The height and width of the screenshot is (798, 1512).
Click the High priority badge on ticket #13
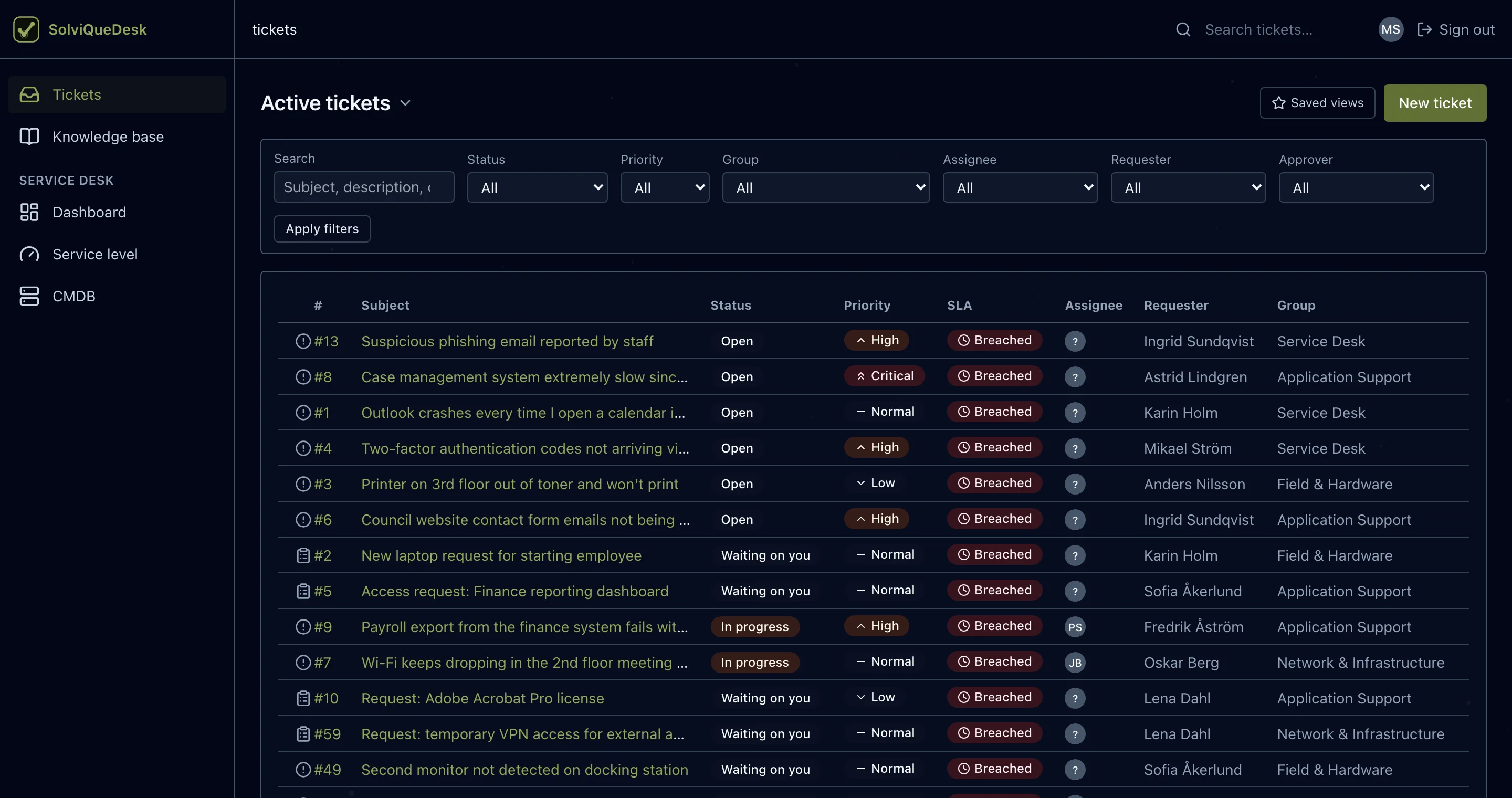point(876,340)
